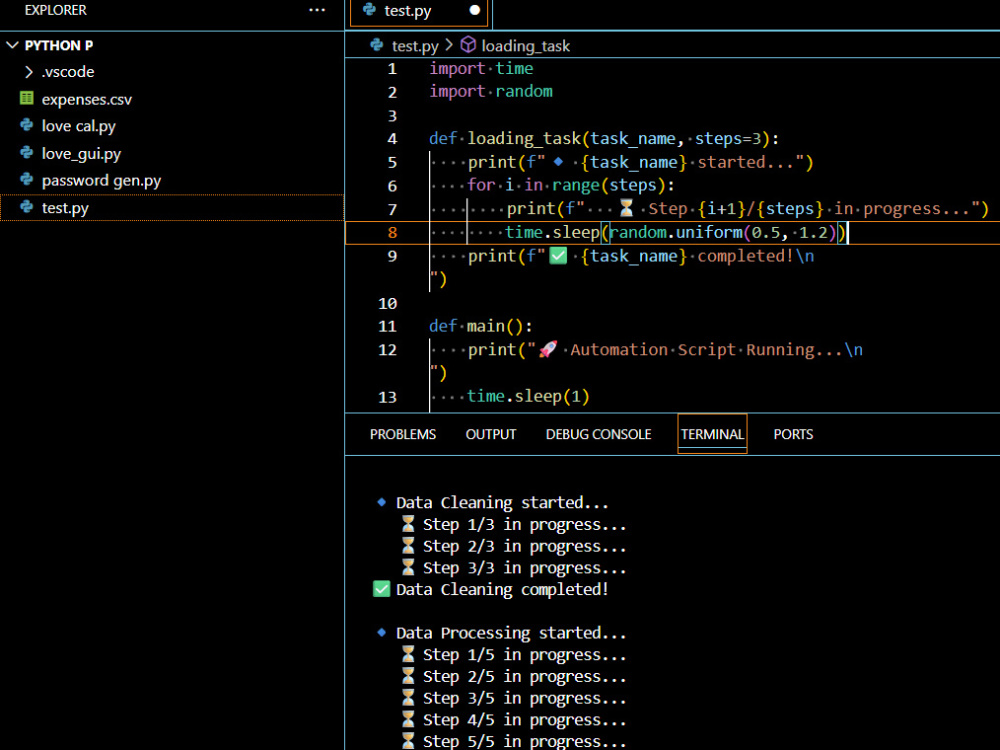The width and height of the screenshot is (1000, 750).
Task: Click the 'import random' code line
Action: point(490,91)
